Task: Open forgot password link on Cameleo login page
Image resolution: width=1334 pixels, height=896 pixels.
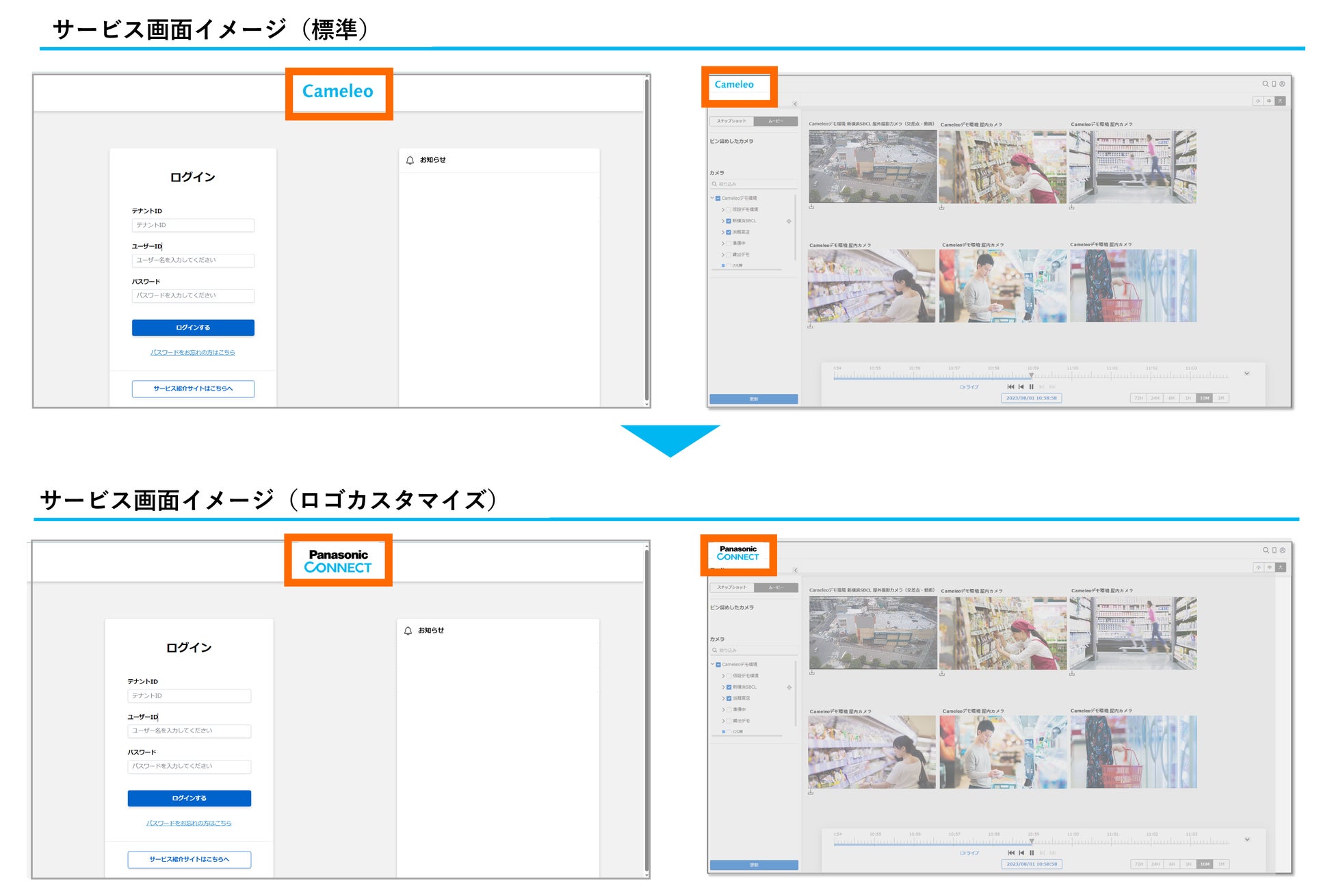Action: 192,353
